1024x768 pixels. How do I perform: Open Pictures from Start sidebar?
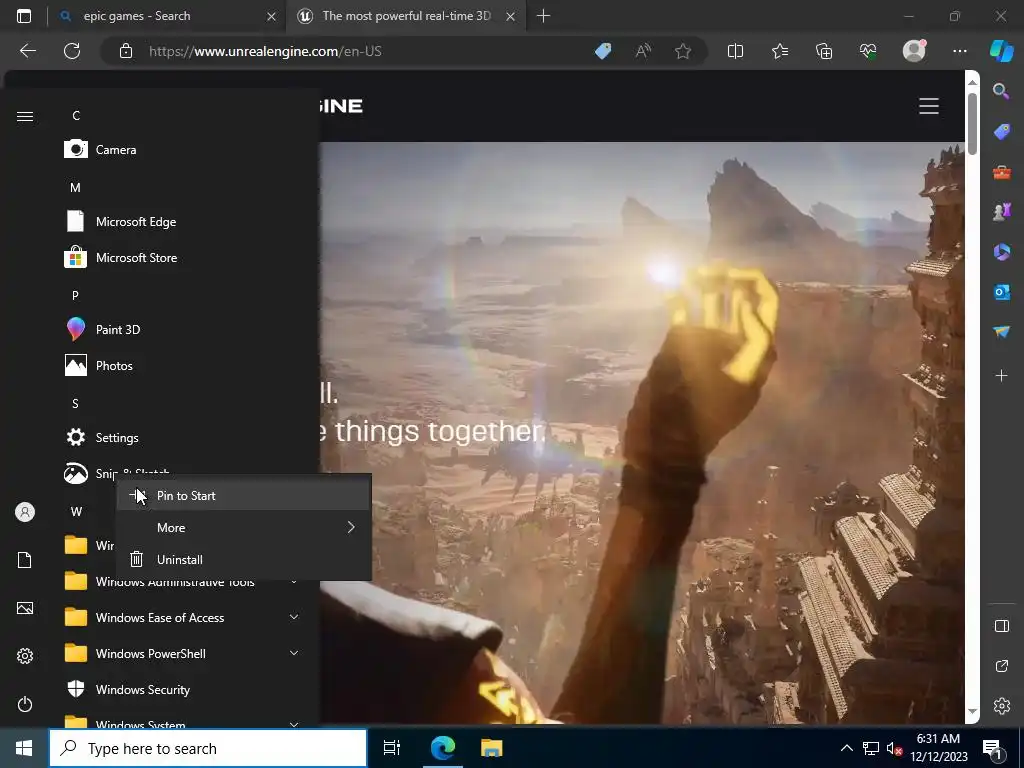coord(25,608)
